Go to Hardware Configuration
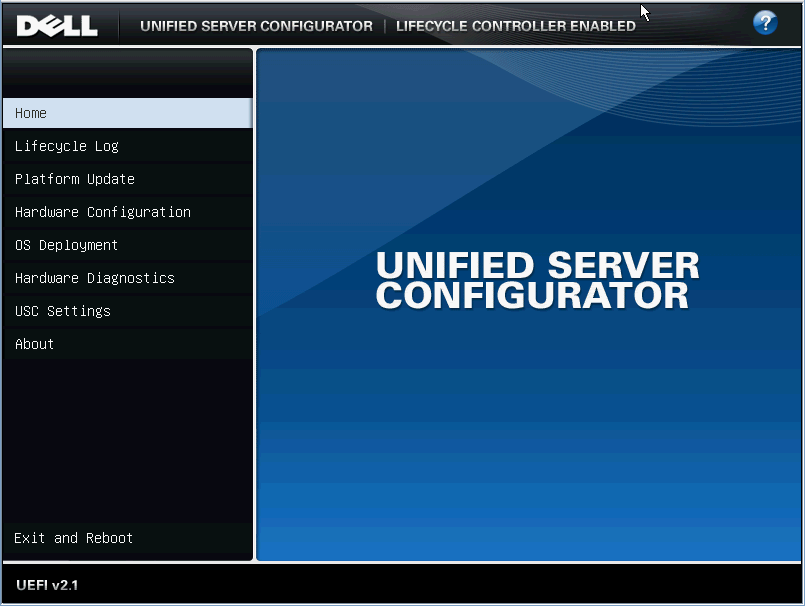Screen dimensions: 805x606 tap(128, 212)
